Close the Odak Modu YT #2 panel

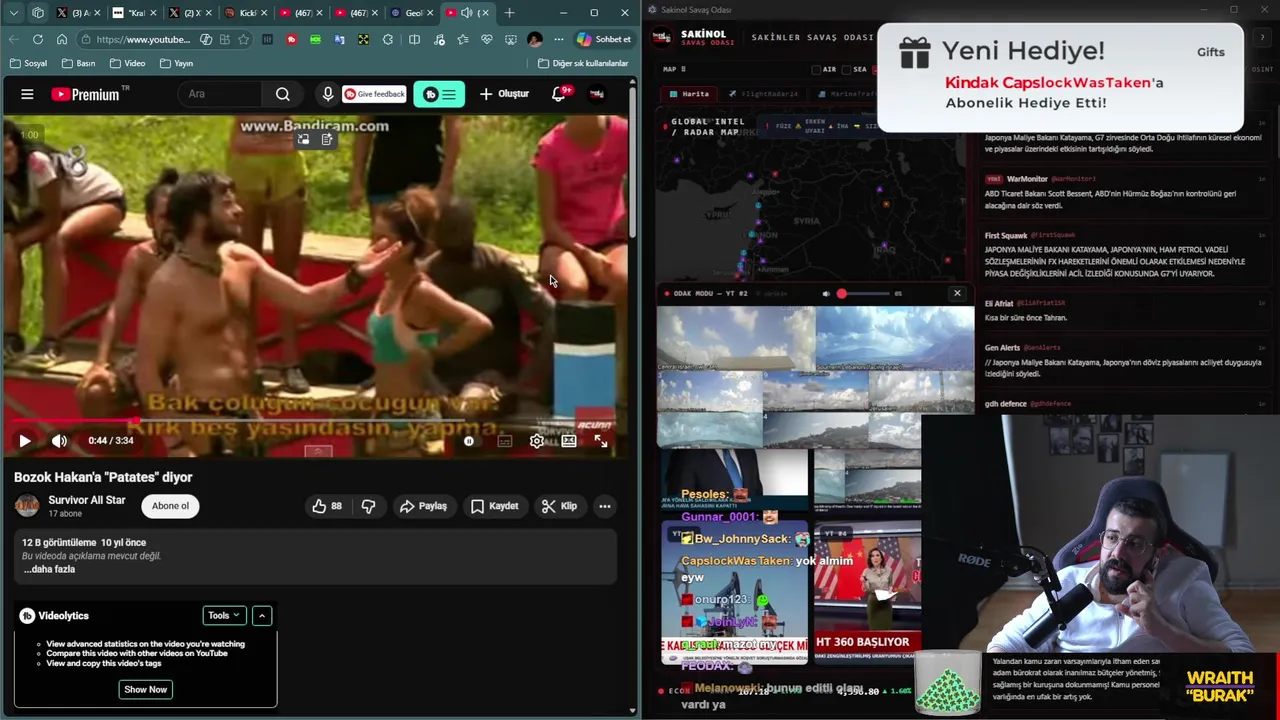(x=957, y=293)
